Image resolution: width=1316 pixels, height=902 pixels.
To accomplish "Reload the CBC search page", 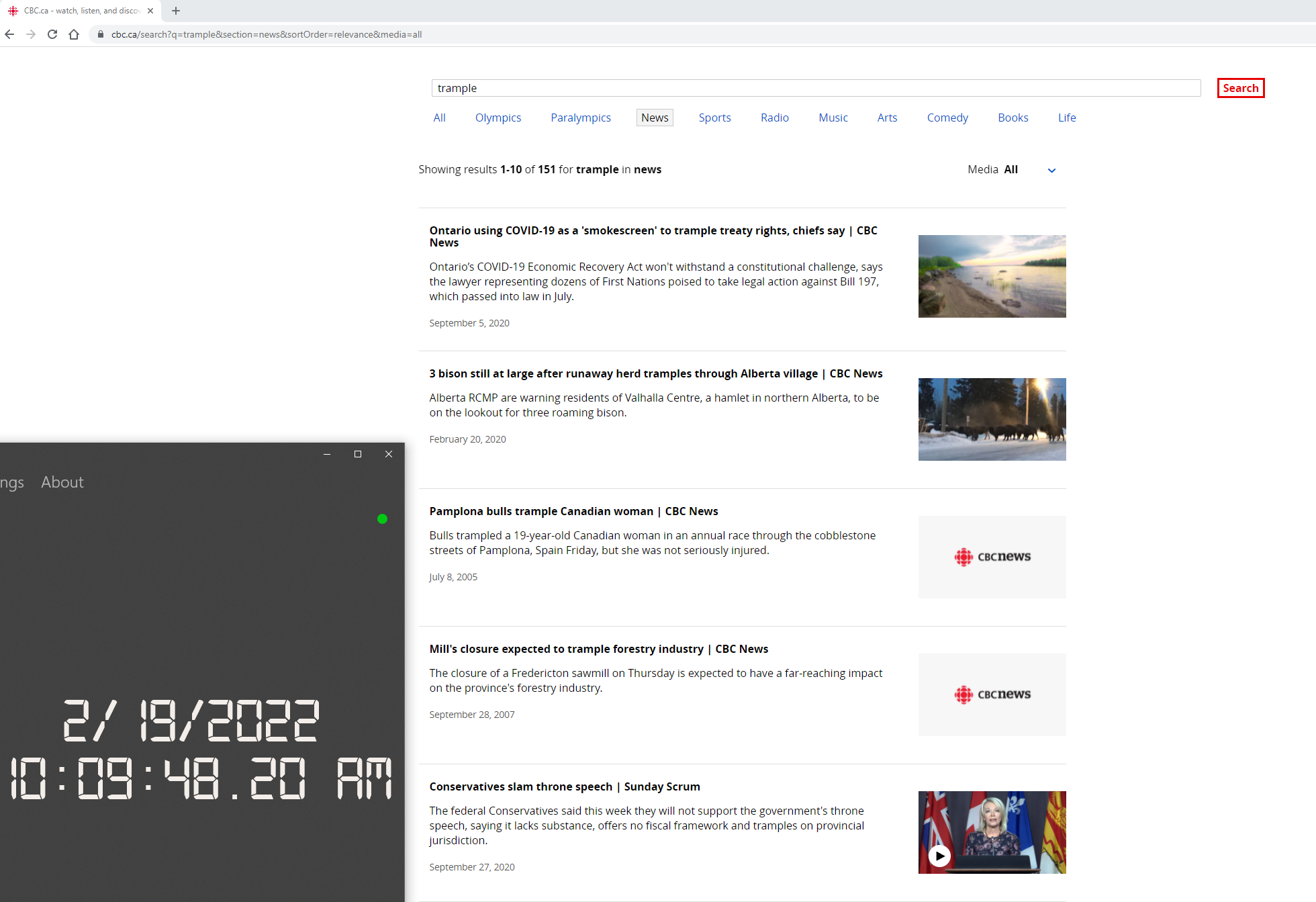I will point(52,34).
